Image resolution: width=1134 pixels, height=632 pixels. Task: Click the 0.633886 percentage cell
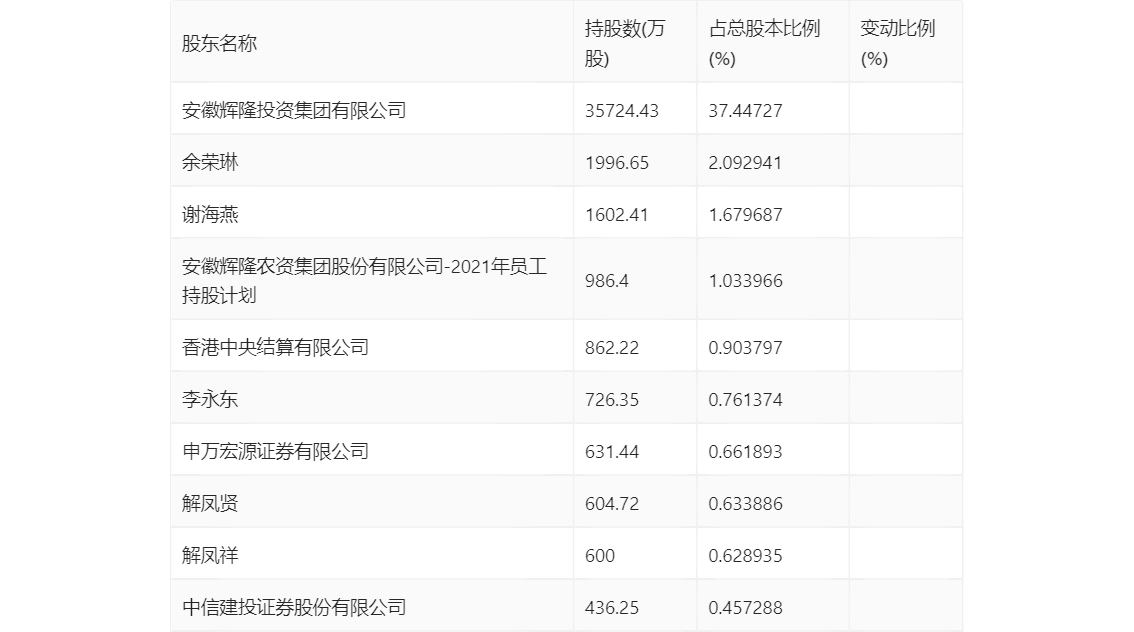coord(745,504)
